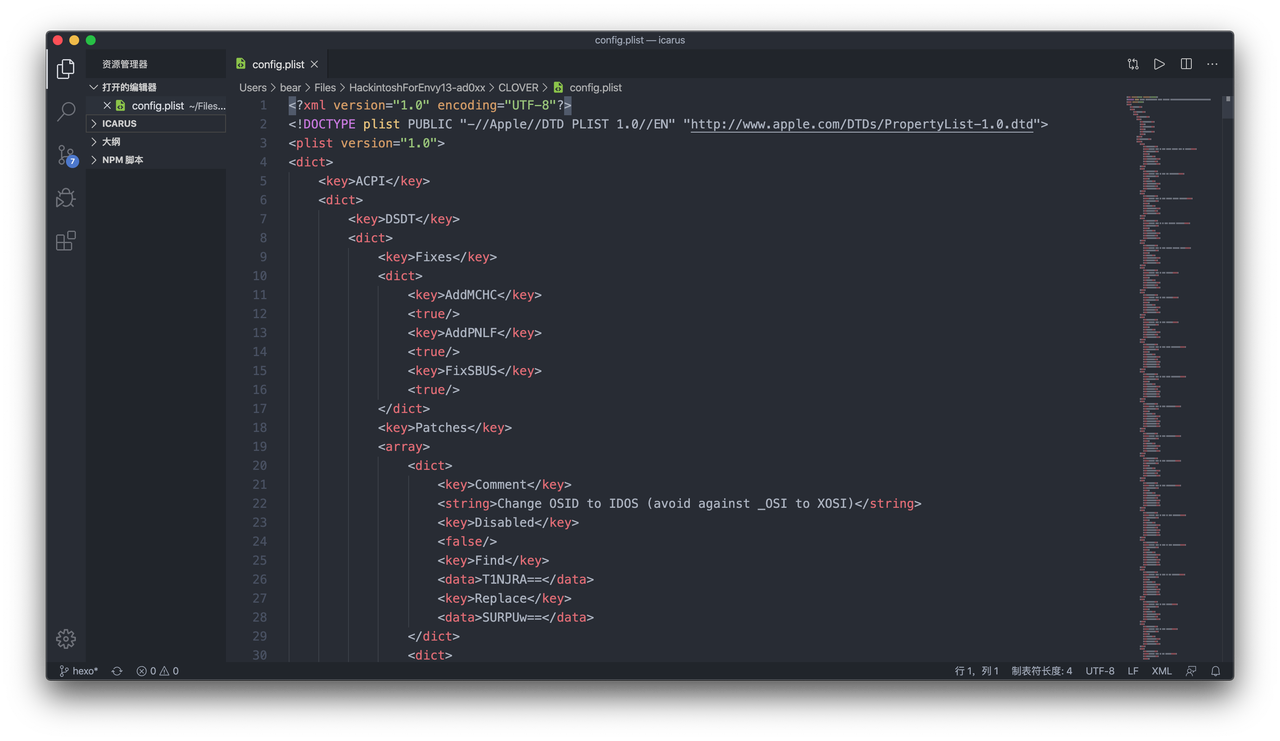Click the Run play icon in editor toolbar

pos(1159,64)
